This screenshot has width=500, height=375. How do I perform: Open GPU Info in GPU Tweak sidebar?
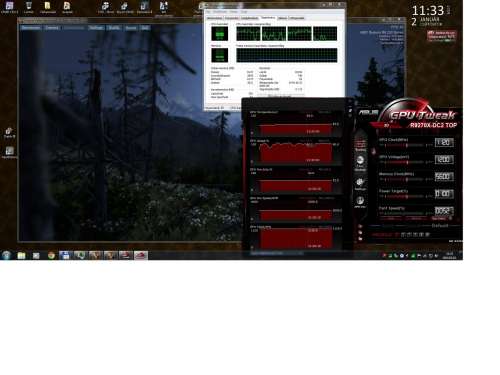click(x=360, y=202)
